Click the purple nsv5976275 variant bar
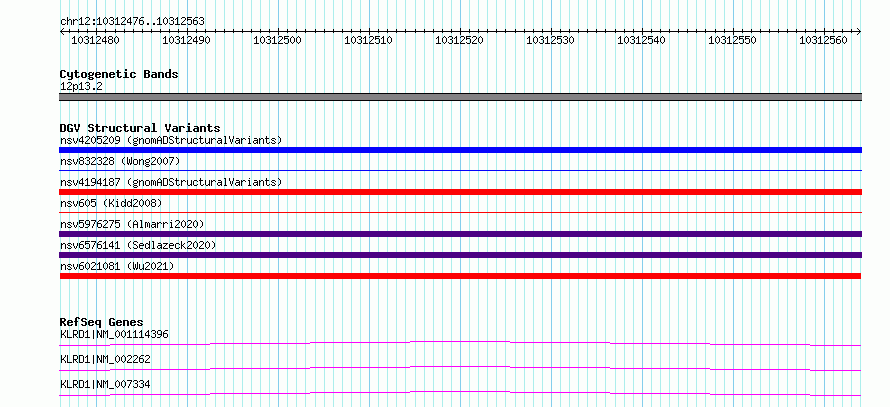Viewport: 890px width, 407px height. pyautogui.click(x=460, y=234)
